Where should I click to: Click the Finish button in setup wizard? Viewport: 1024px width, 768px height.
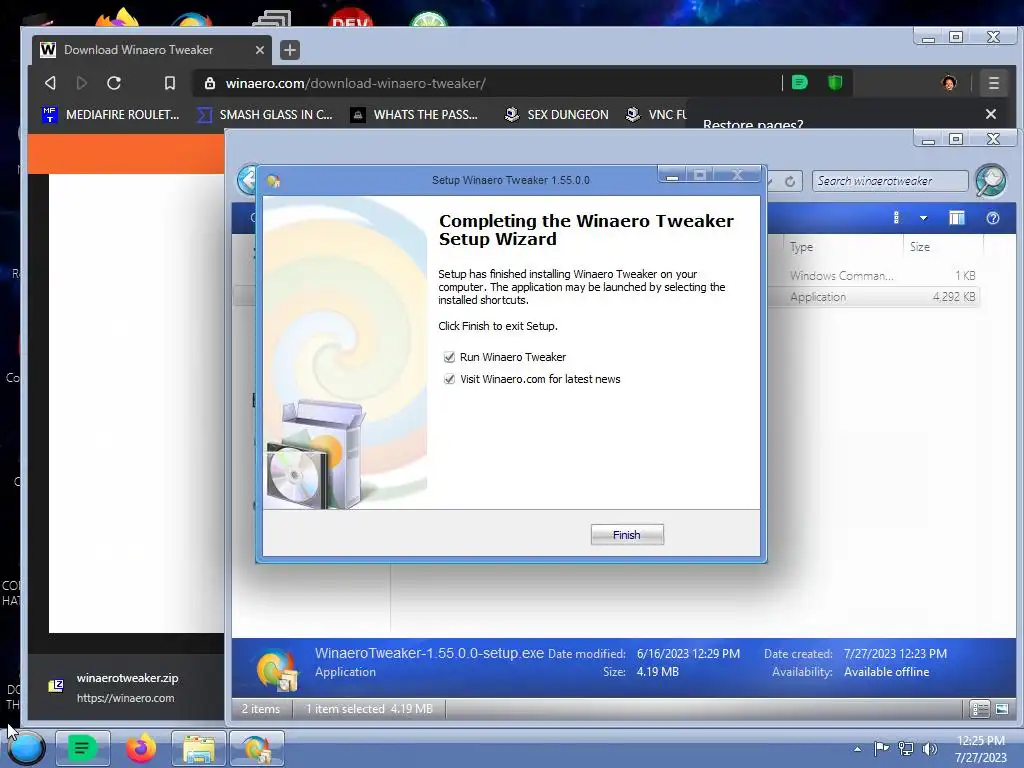coord(627,535)
